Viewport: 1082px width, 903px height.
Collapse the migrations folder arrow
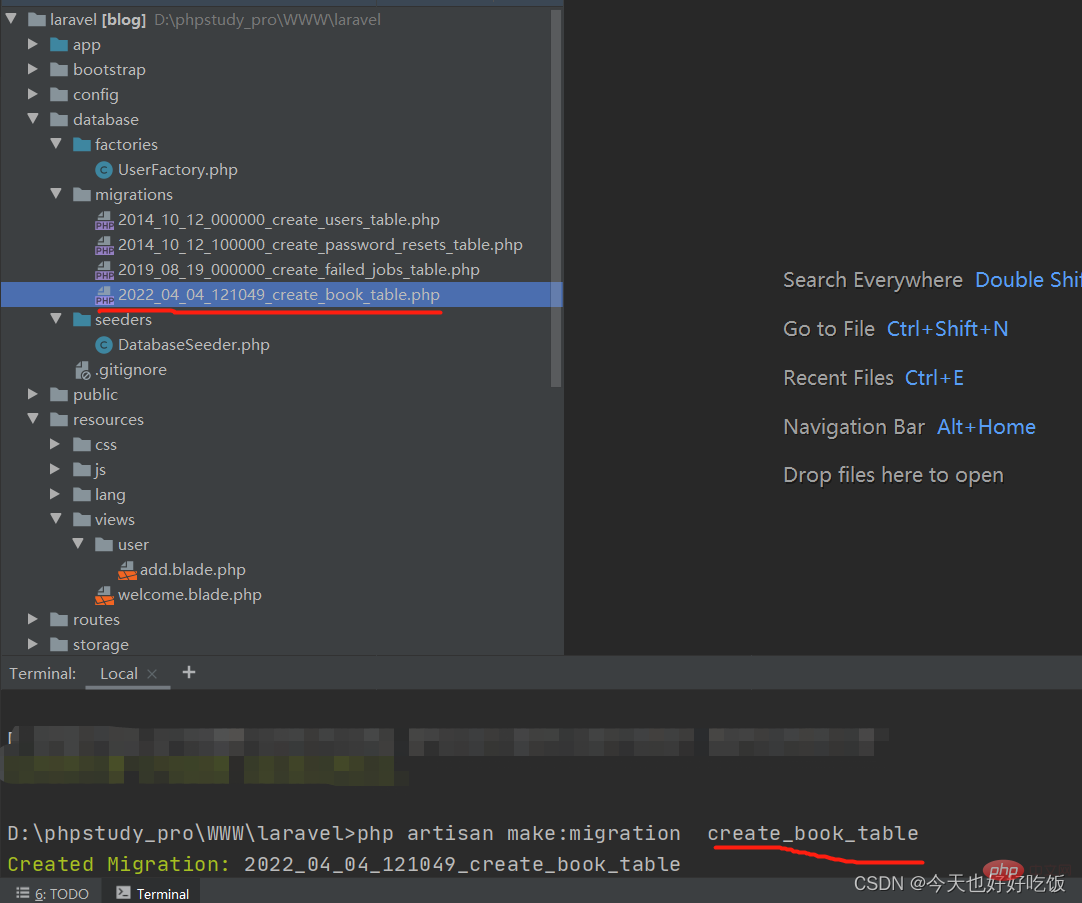pyautogui.click(x=56, y=194)
